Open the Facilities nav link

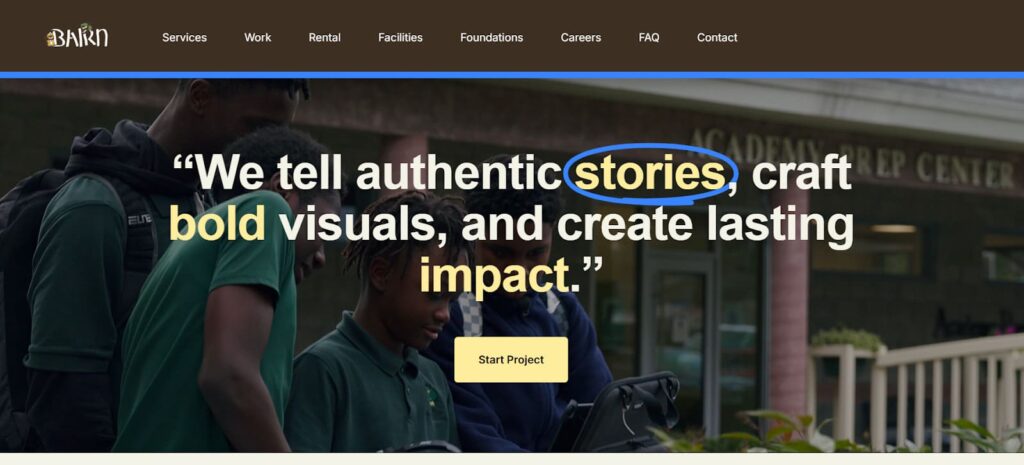coord(400,37)
